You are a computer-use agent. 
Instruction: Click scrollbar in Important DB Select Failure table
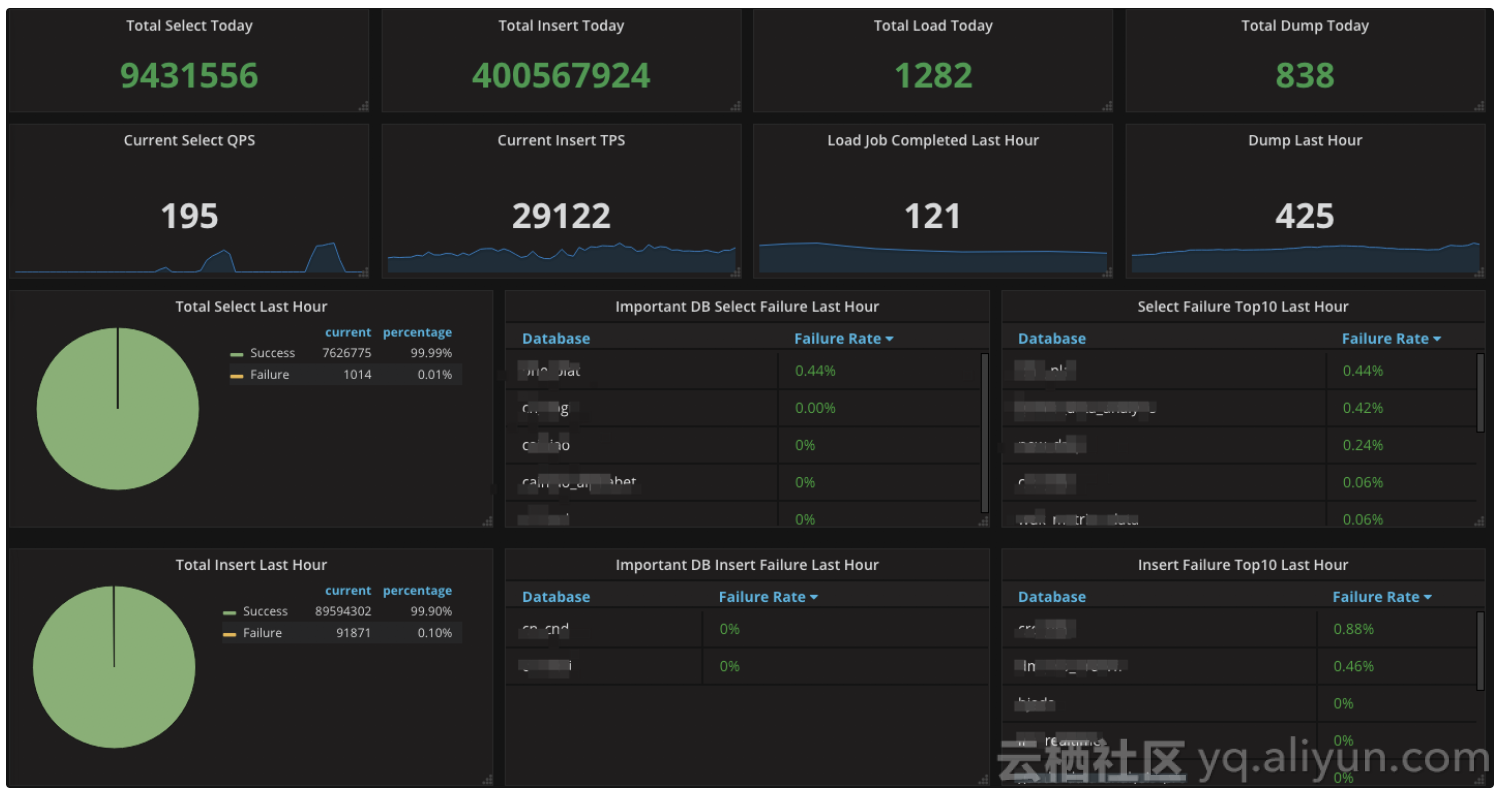pos(985,432)
